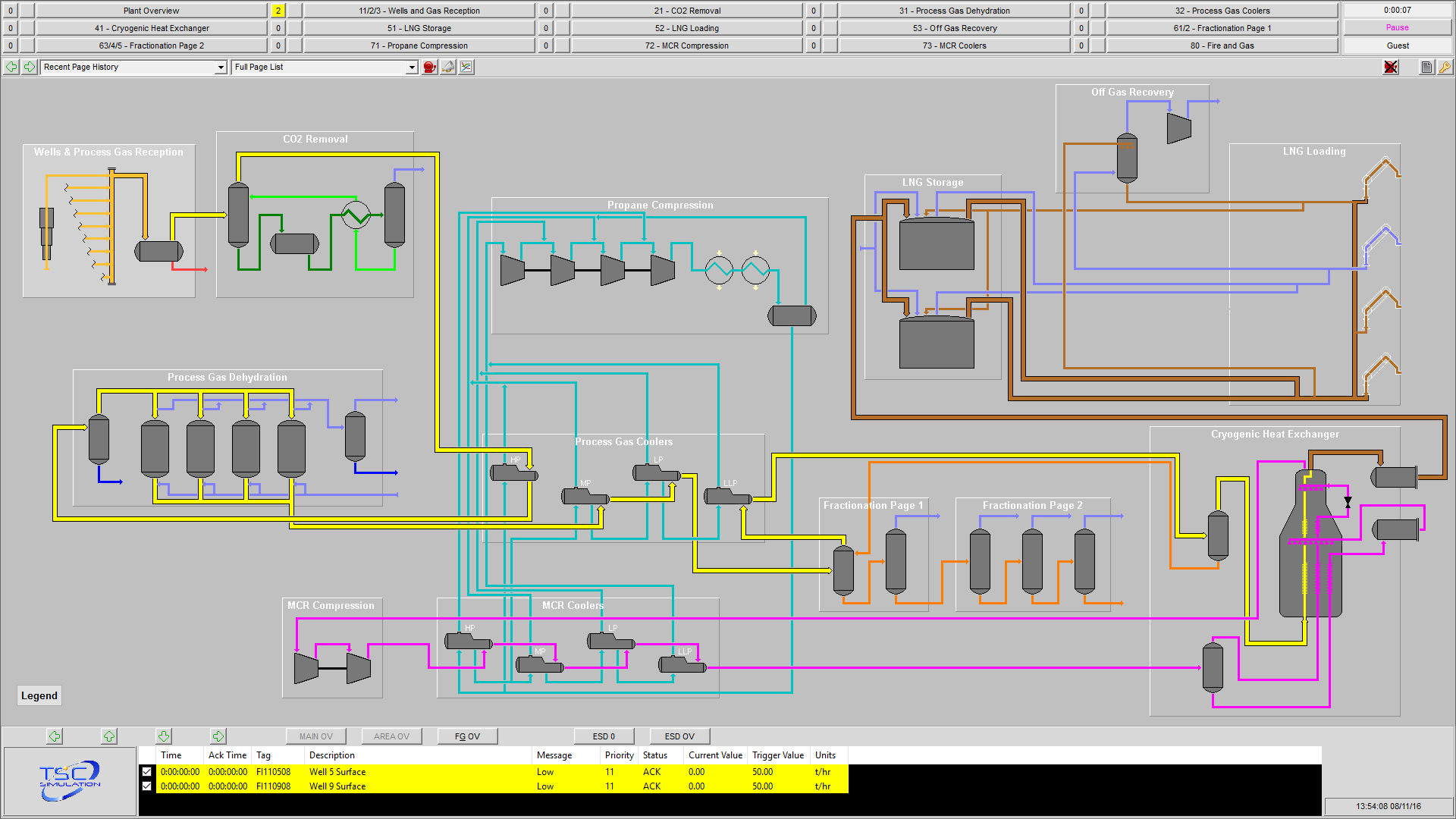1456x819 pixels.
Task: Click the Guest user label
Action: (x=1398, y=45)
